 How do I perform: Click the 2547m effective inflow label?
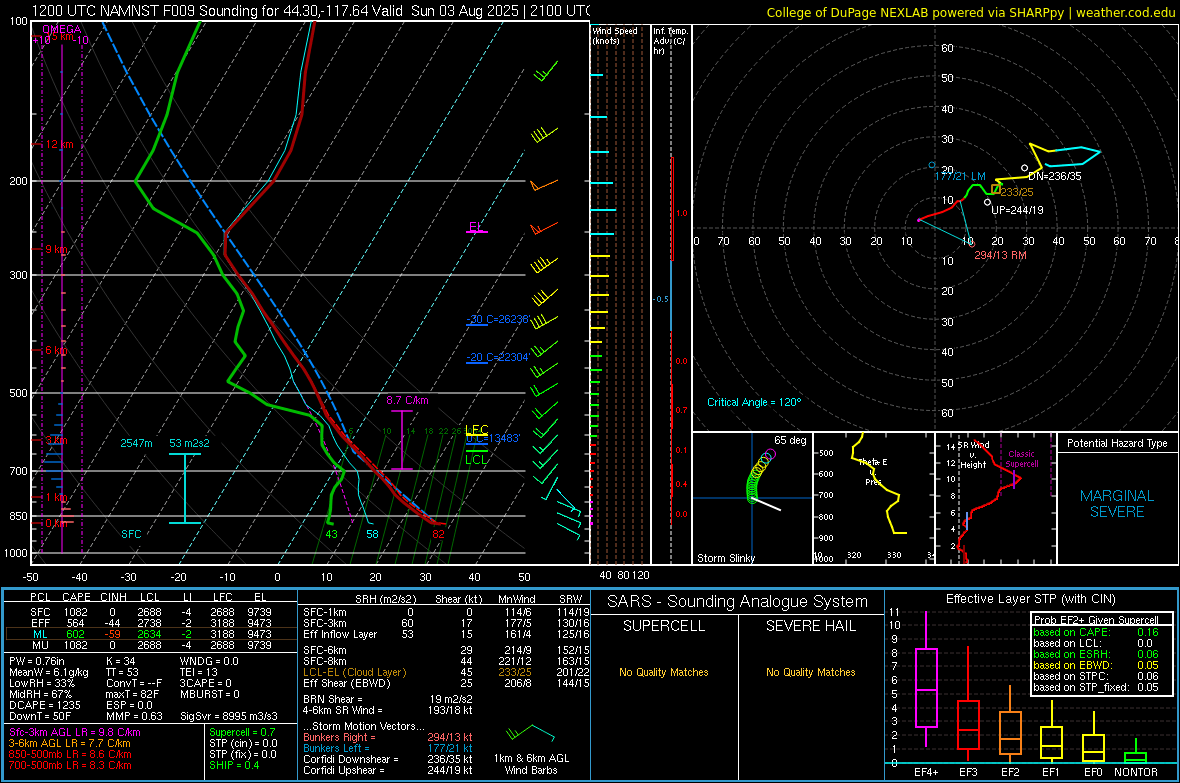136,443
